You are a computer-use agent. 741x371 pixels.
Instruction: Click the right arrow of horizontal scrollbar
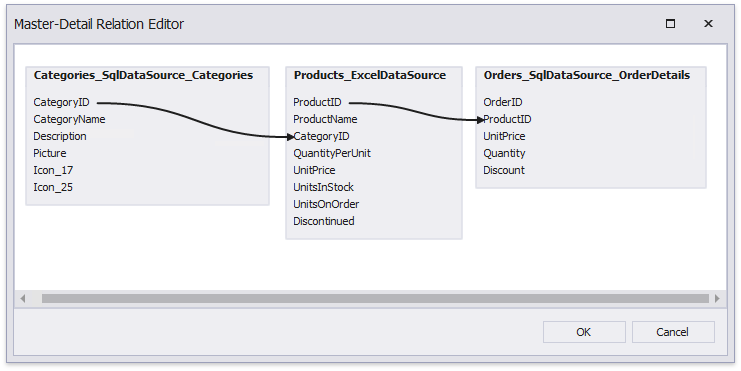coord(717,298)
